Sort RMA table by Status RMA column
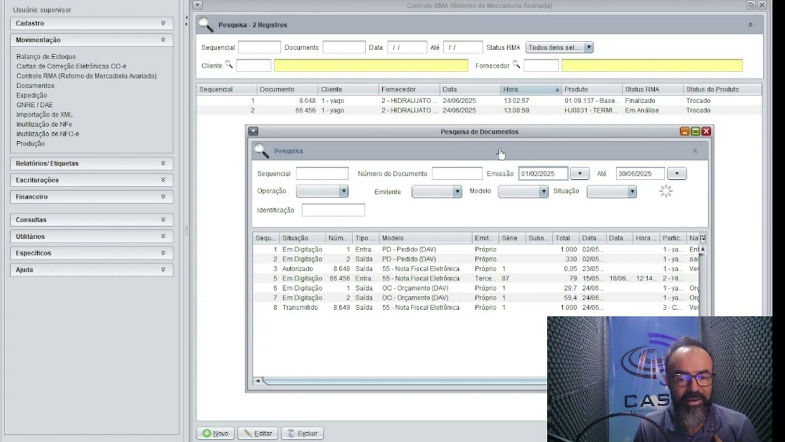The image size is (785, 442). [652, 90]
